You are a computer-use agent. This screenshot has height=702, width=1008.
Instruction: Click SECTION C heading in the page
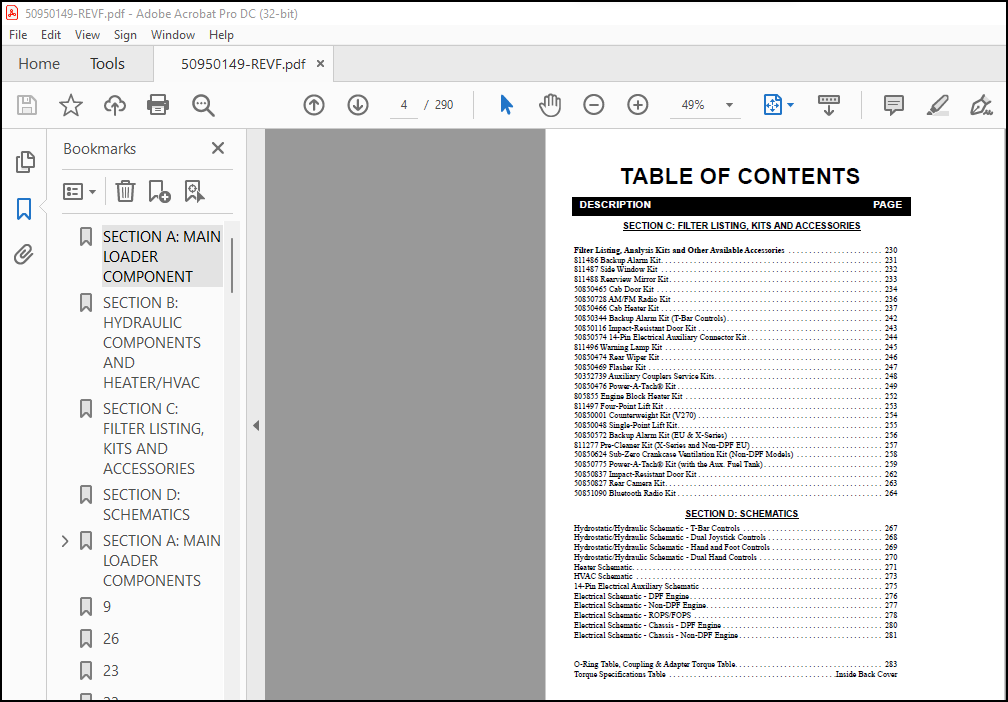point(741,226)
